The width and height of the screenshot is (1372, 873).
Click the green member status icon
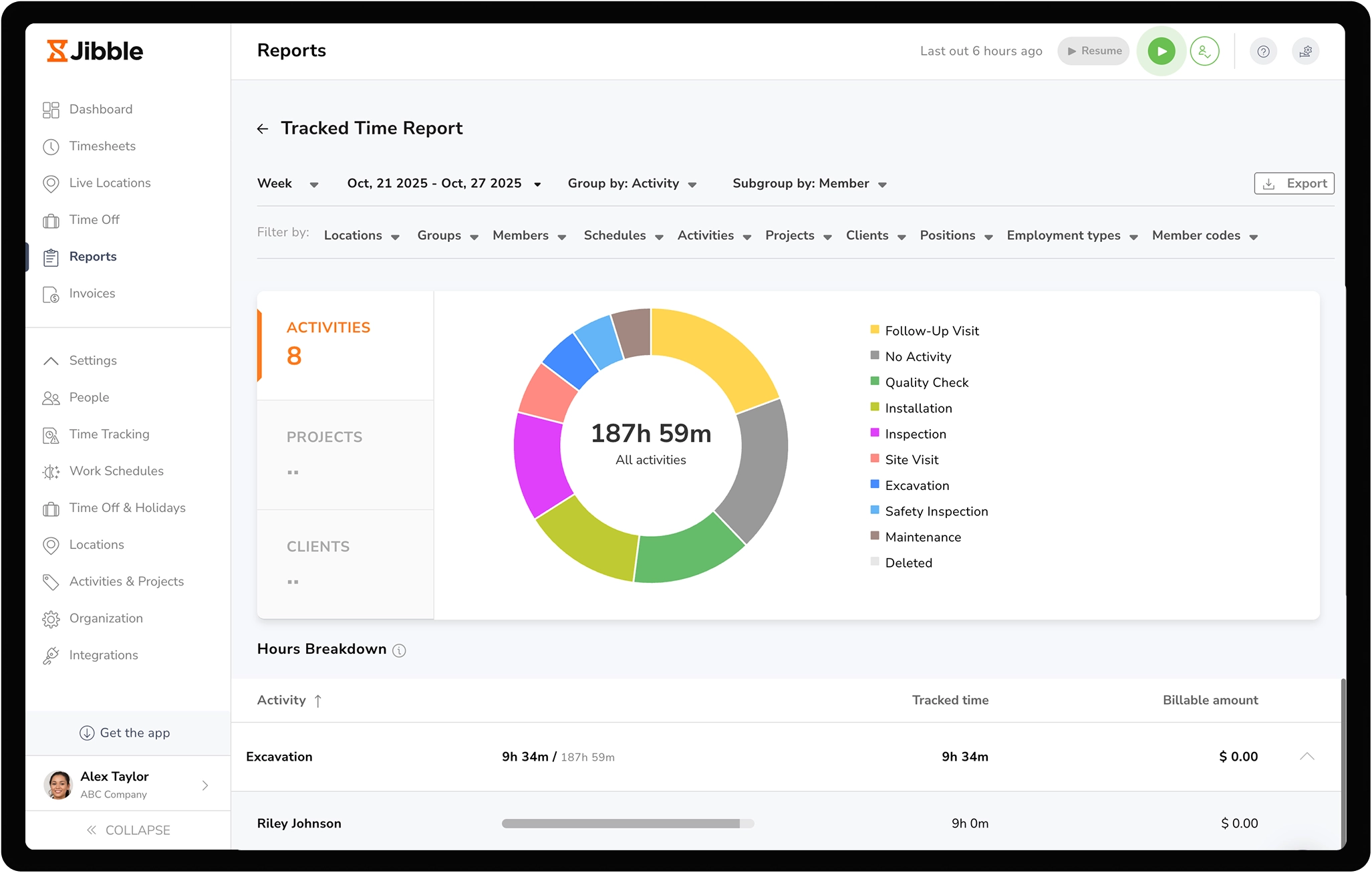1204,51
